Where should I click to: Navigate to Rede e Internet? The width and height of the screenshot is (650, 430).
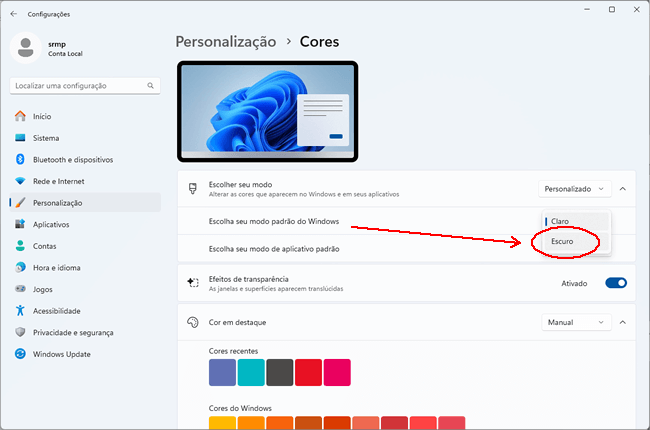(85, 181)
